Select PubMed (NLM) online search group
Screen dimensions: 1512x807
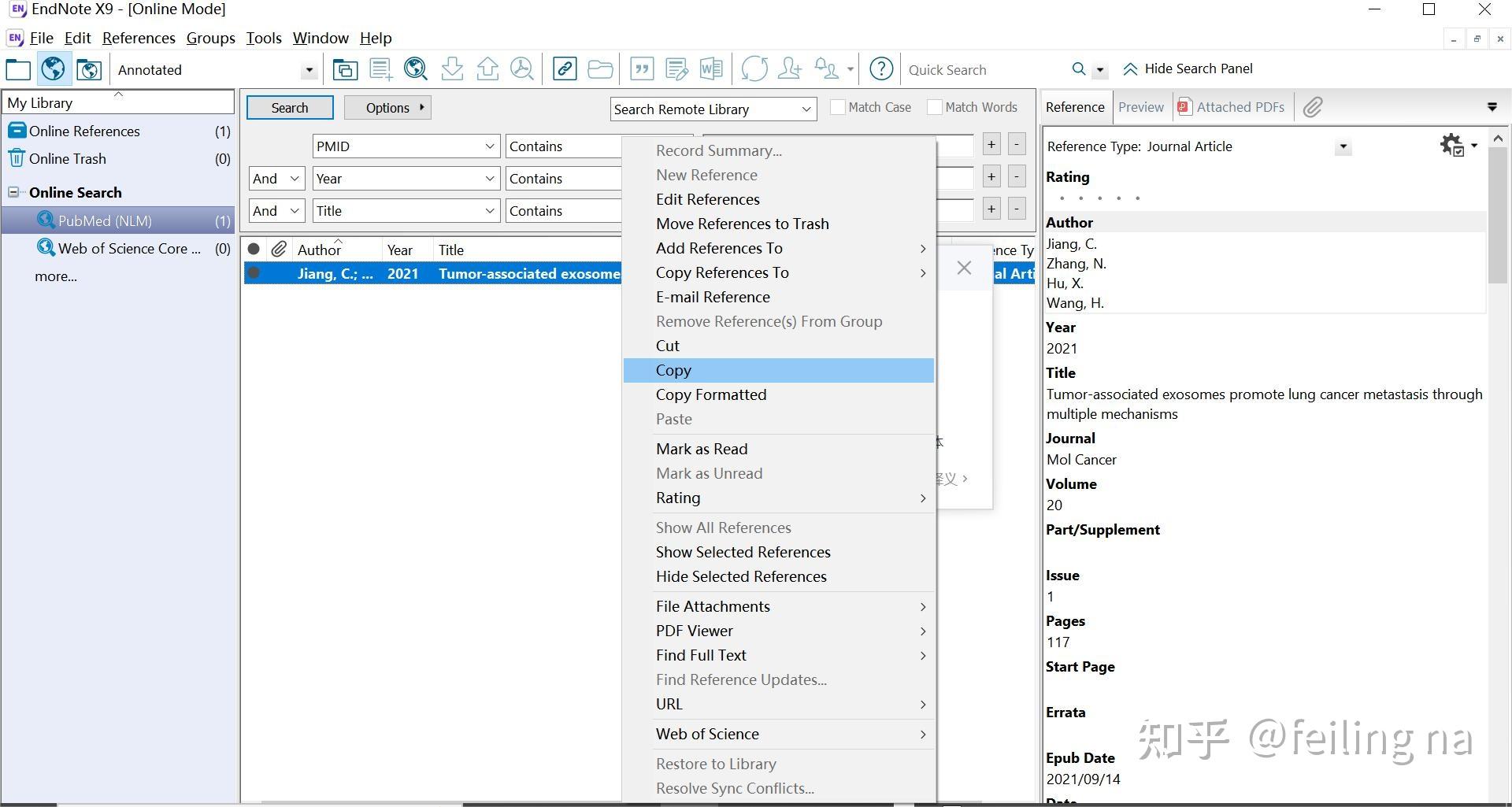coord(118,221)
